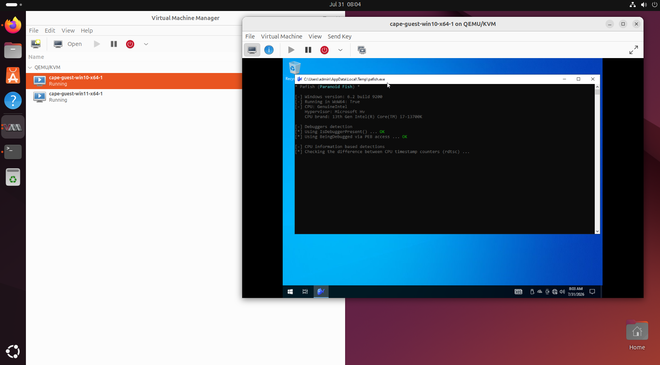Click the network globe icon in guest tray

click(555, 292)
